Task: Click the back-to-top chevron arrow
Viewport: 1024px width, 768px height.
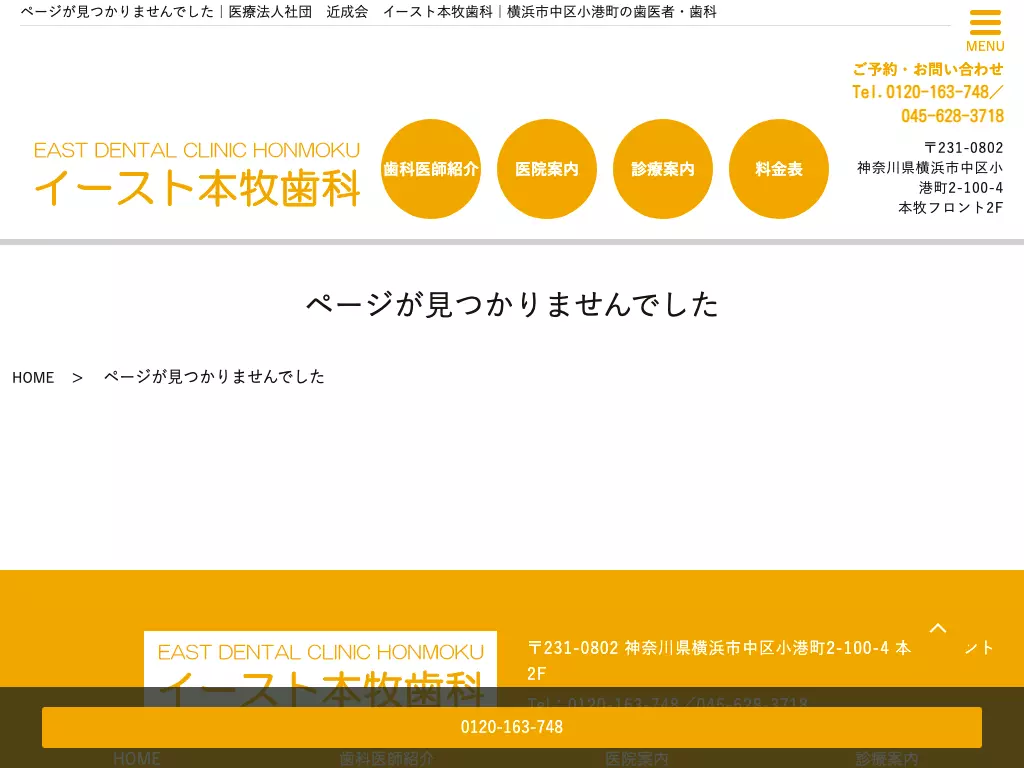Action: pyautogui.click(x=938, y=628)
